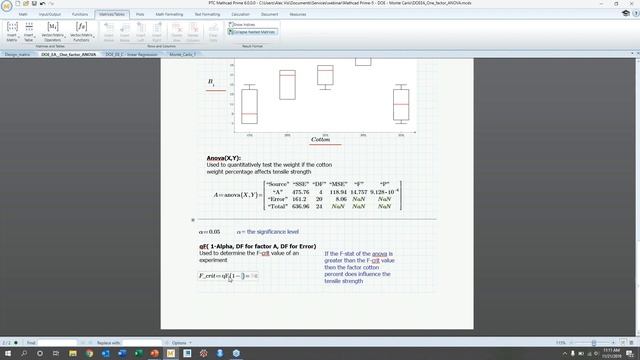Open Vector/Matrix Operators gallery
Viewport: 640px width, 360px height.
click(53, 32)
